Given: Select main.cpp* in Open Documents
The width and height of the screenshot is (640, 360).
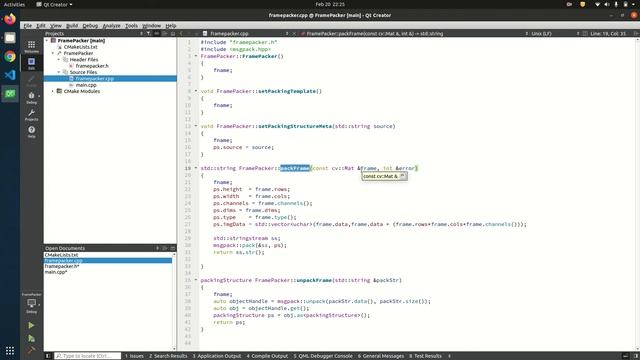Looking at the screenshot, I should (x=56, y=272).
